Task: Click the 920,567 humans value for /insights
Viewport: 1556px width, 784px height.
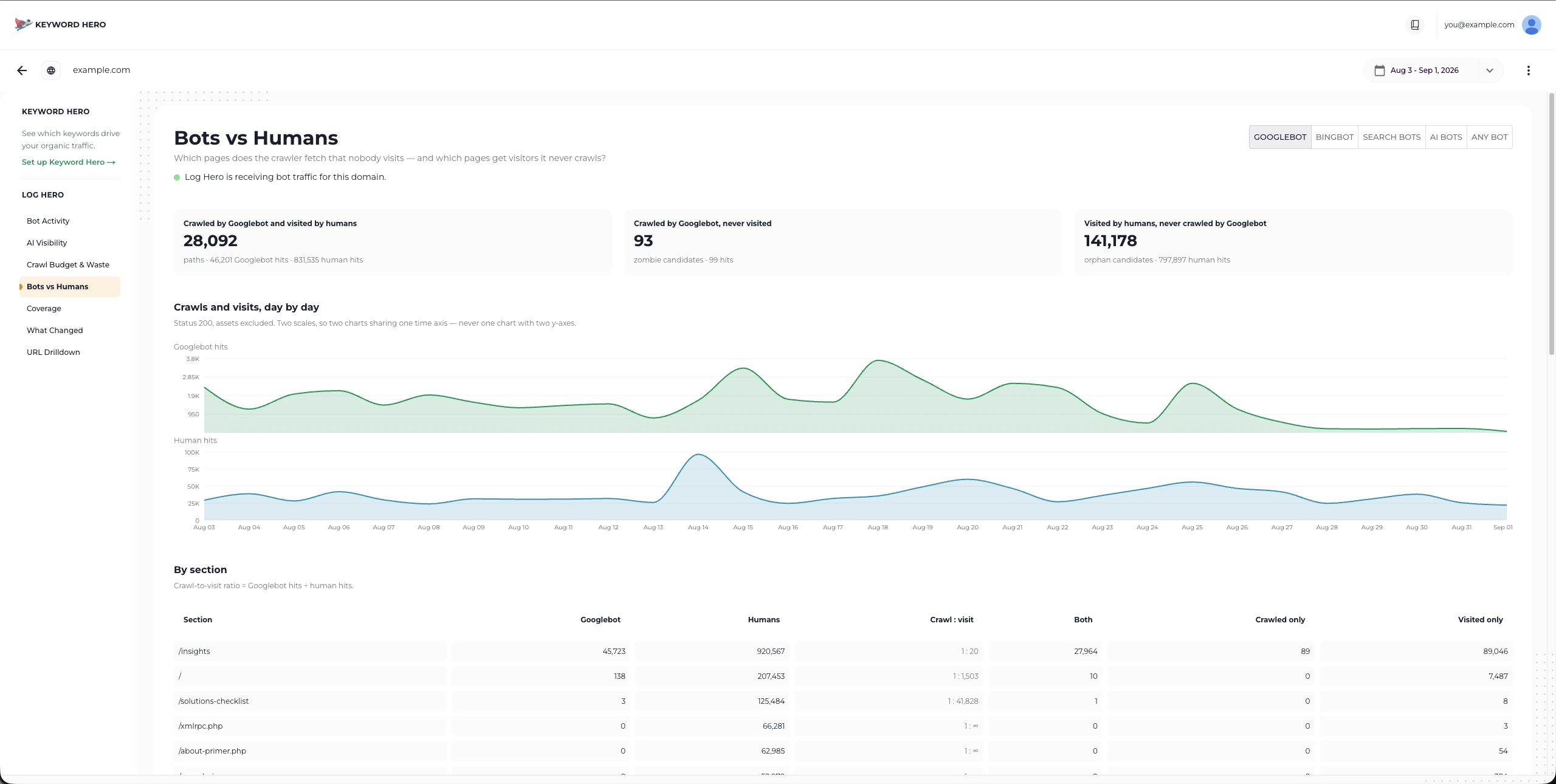Action: point(771,651)
